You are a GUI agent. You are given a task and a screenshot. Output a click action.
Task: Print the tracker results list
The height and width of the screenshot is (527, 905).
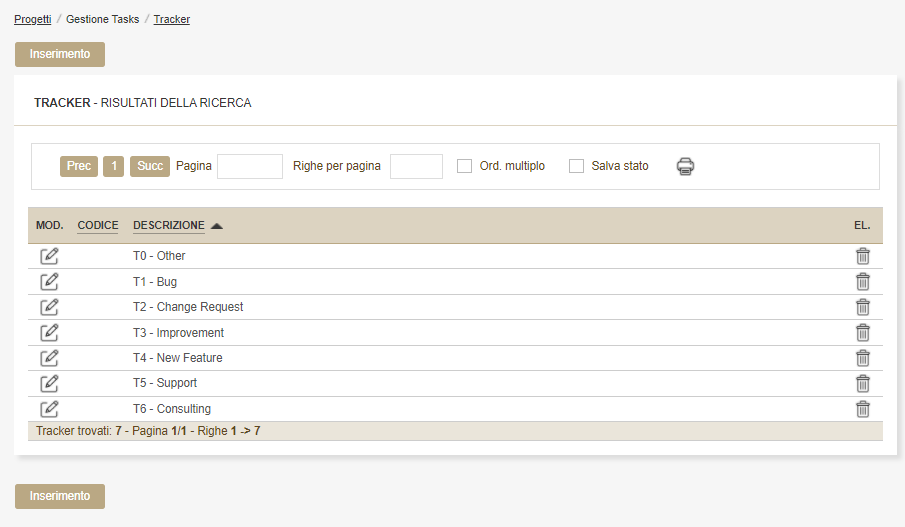(x=685, y=166)
